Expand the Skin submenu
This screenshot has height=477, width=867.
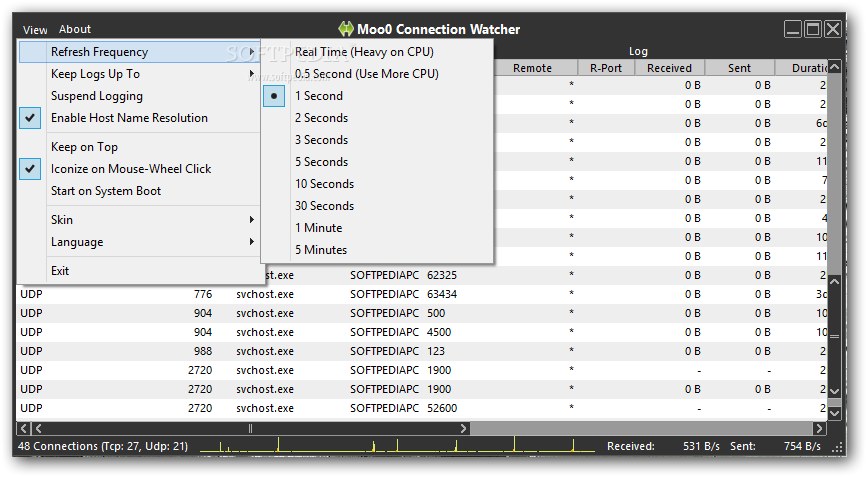[139, 220]
